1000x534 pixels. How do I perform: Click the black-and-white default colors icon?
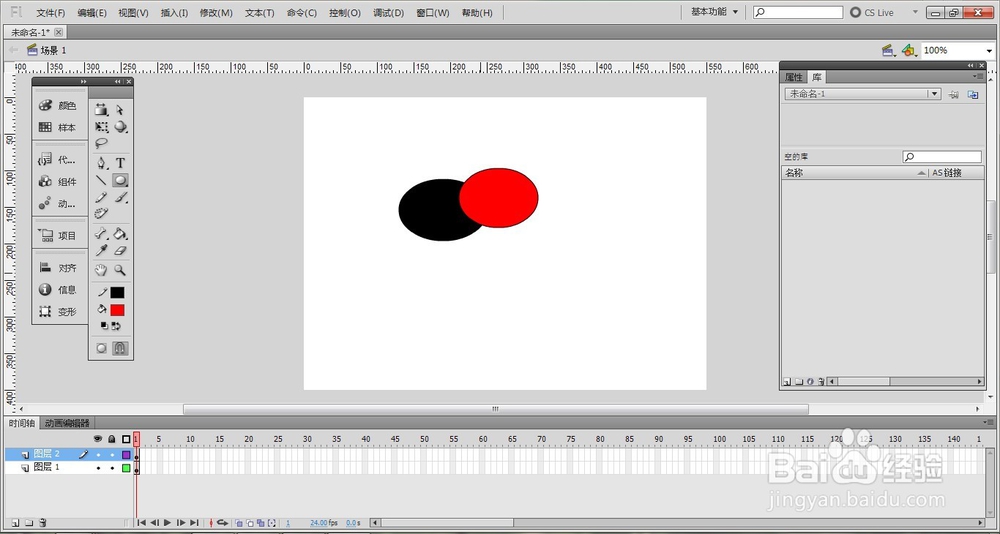click(105, 326)
